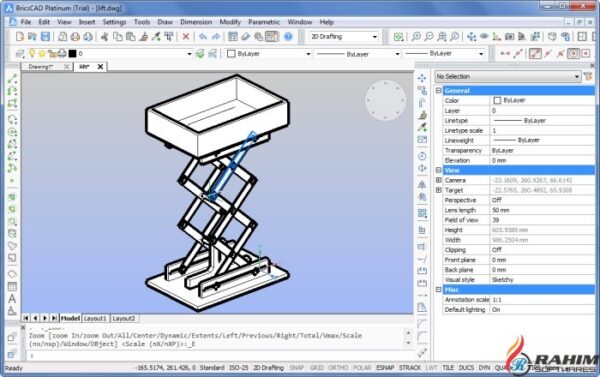
Task: Click the Open file icon
Action: (33, 37)
